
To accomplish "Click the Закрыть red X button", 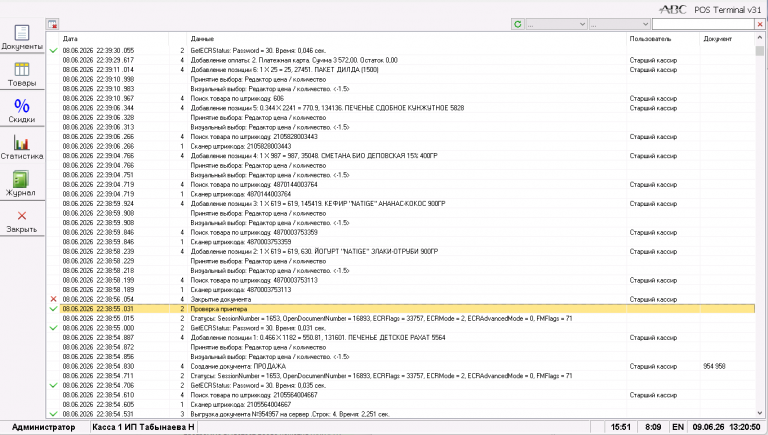I will point(22,220).
